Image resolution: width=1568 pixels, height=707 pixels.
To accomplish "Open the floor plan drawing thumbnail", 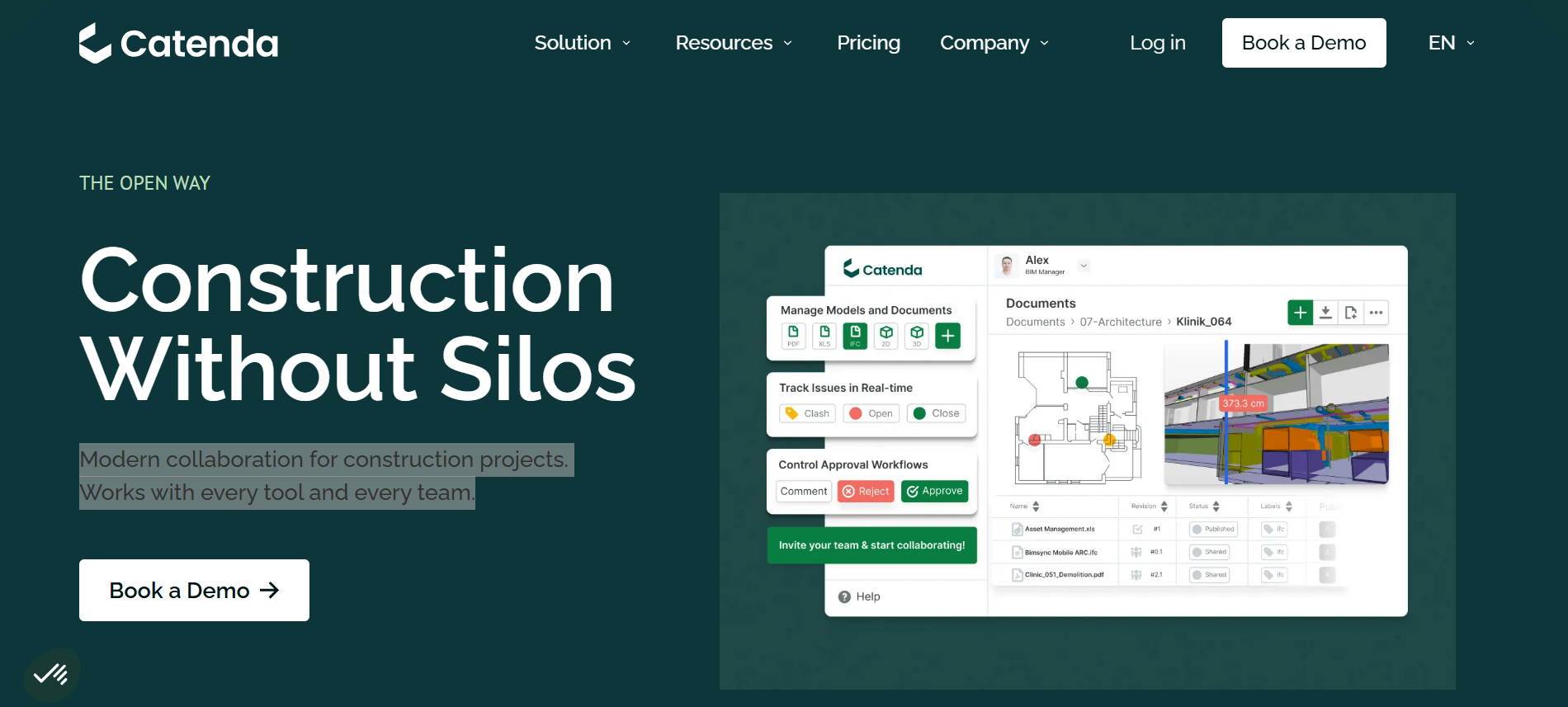I will coord(1077,417).
